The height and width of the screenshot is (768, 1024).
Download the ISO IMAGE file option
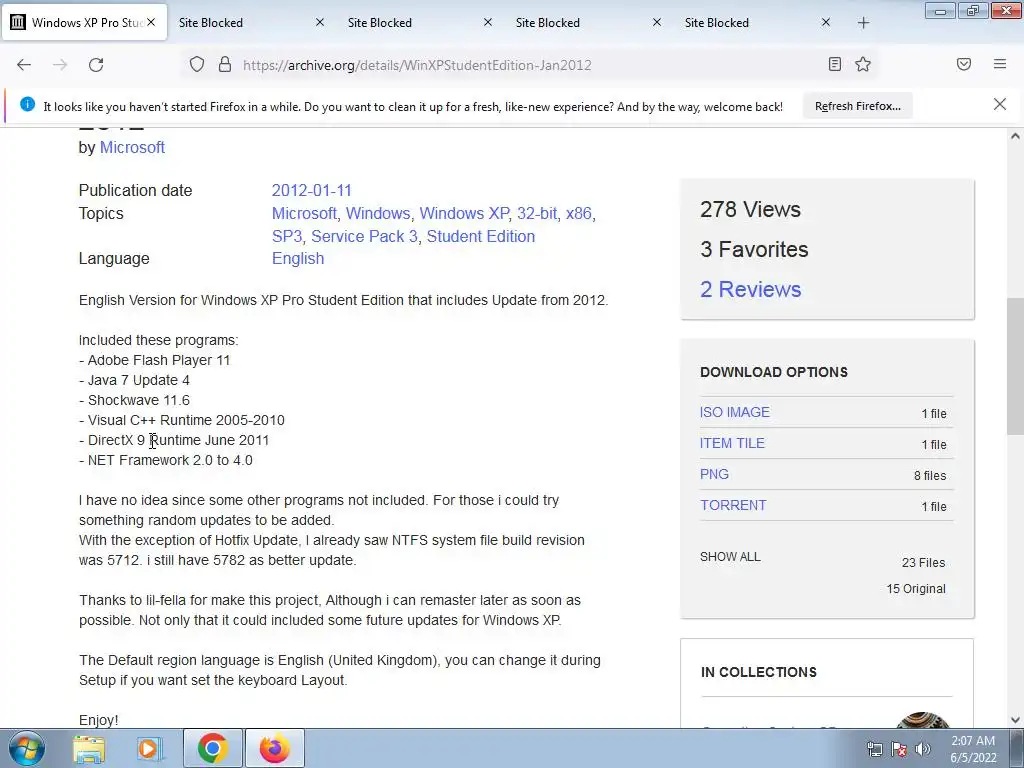click(735, 412)
